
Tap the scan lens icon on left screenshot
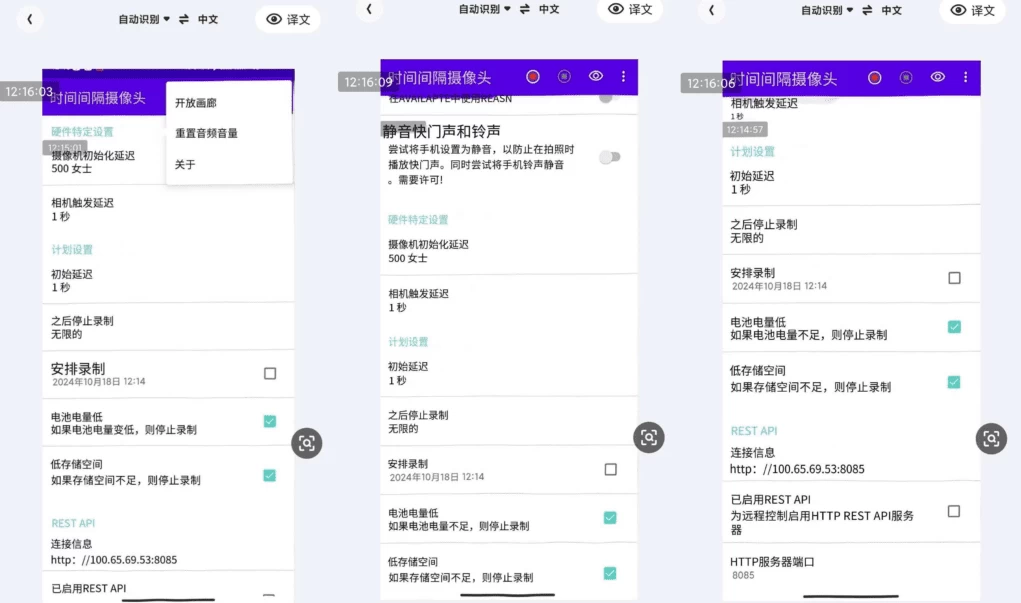point(306,443)
